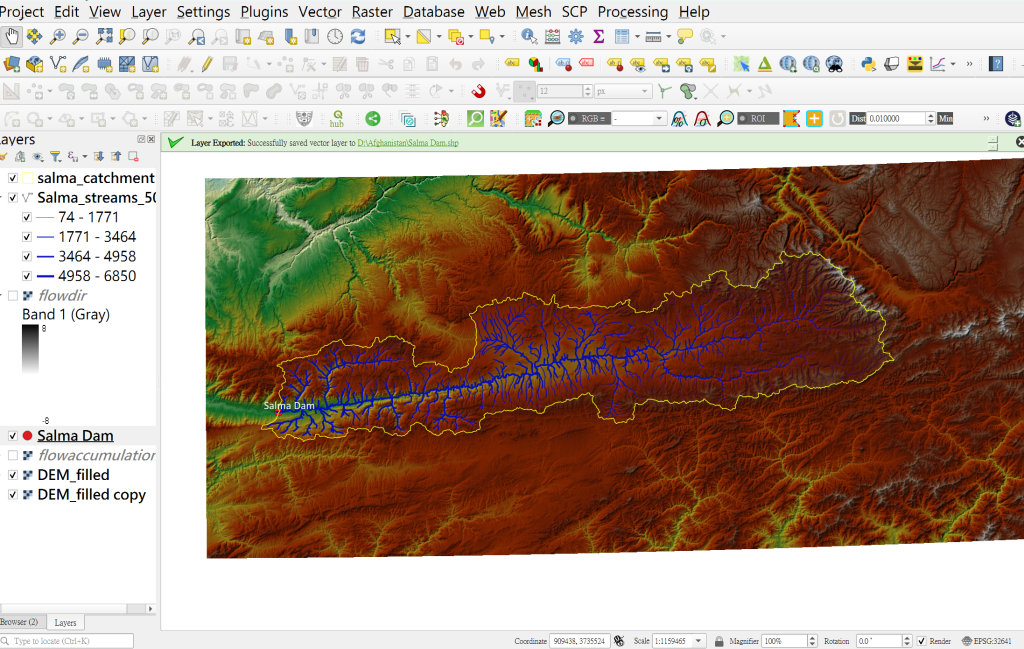The width and height of the screenshot is (1024, 649).
Task: Open the Identify Features tool
Action: pyautogui.click(x=529, y=37)
